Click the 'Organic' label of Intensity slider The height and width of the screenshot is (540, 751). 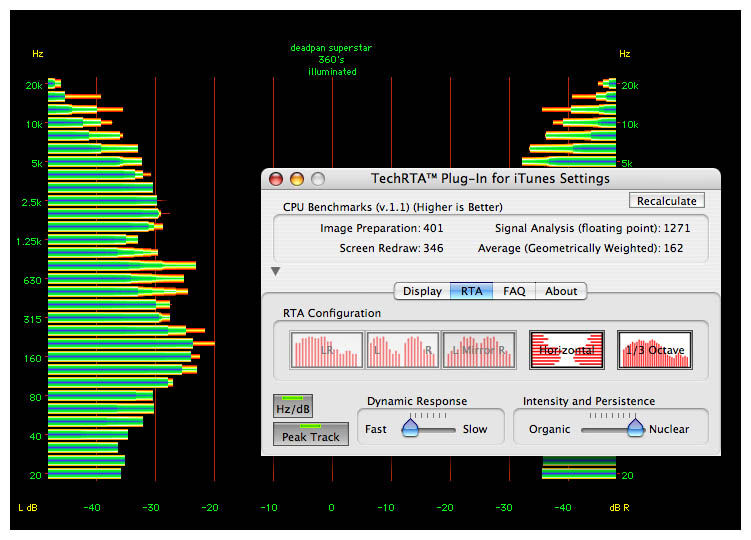coord(549,429)
